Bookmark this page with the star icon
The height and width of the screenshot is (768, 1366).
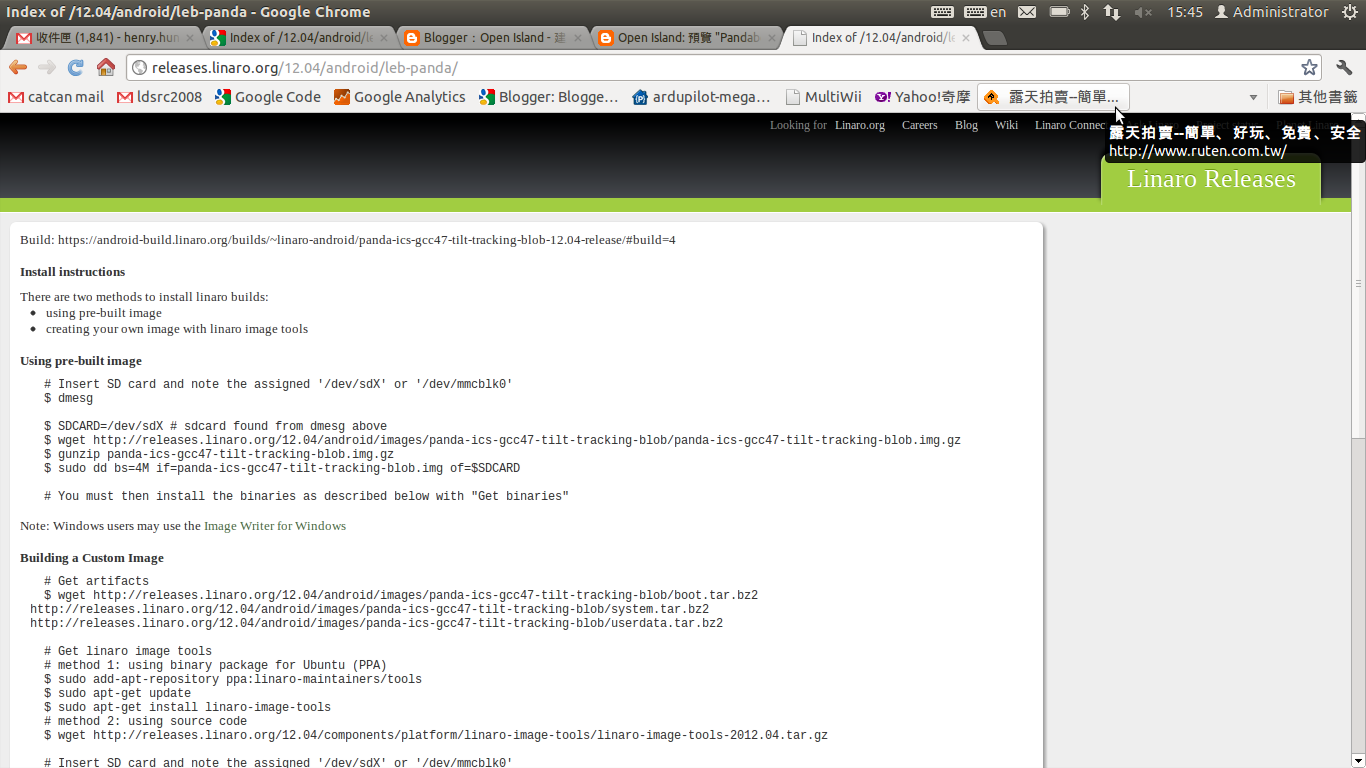[x=1309, y=67]
